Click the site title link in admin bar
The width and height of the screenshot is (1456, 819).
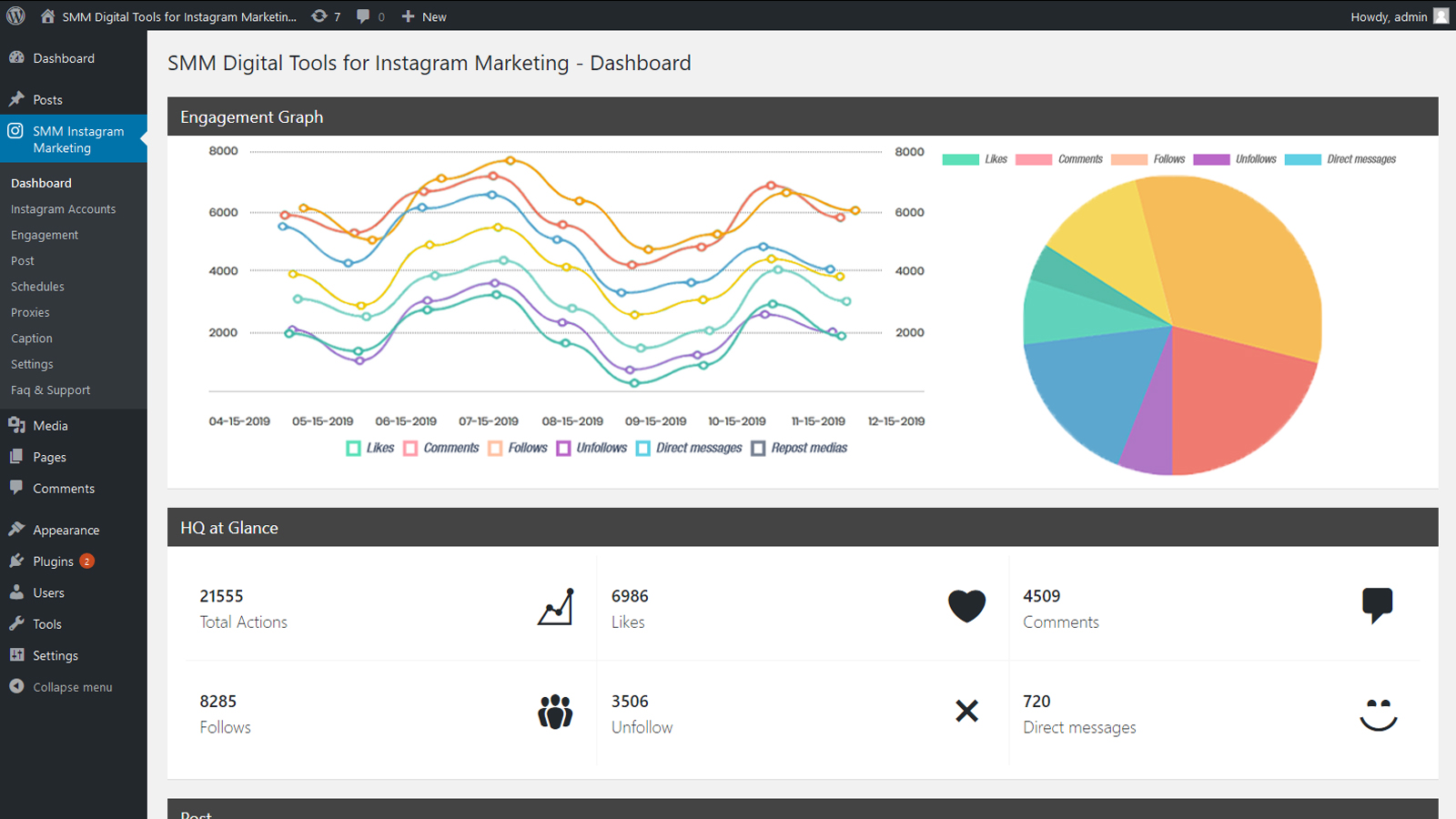[179, 16]
